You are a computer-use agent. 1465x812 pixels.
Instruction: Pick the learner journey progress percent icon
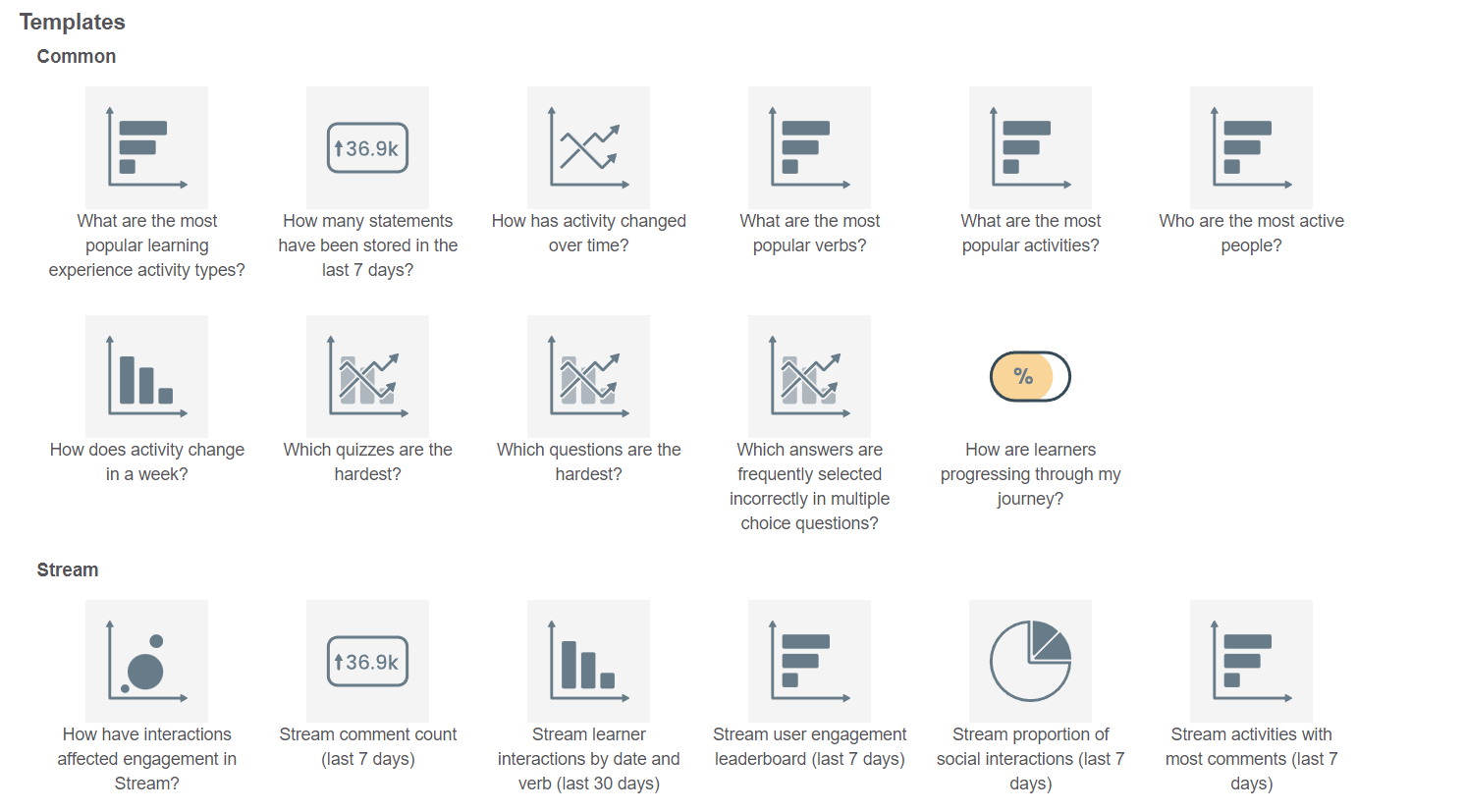(x=1030, y=376)
